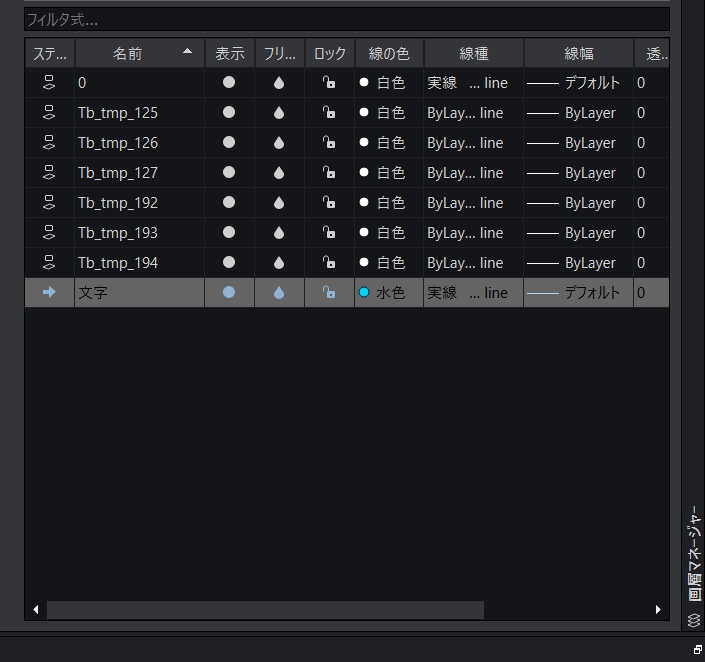Click the horizontal scrollbar thumb
Image resolution: width=705 pixels, height=662 pixels.
point(265,610)
